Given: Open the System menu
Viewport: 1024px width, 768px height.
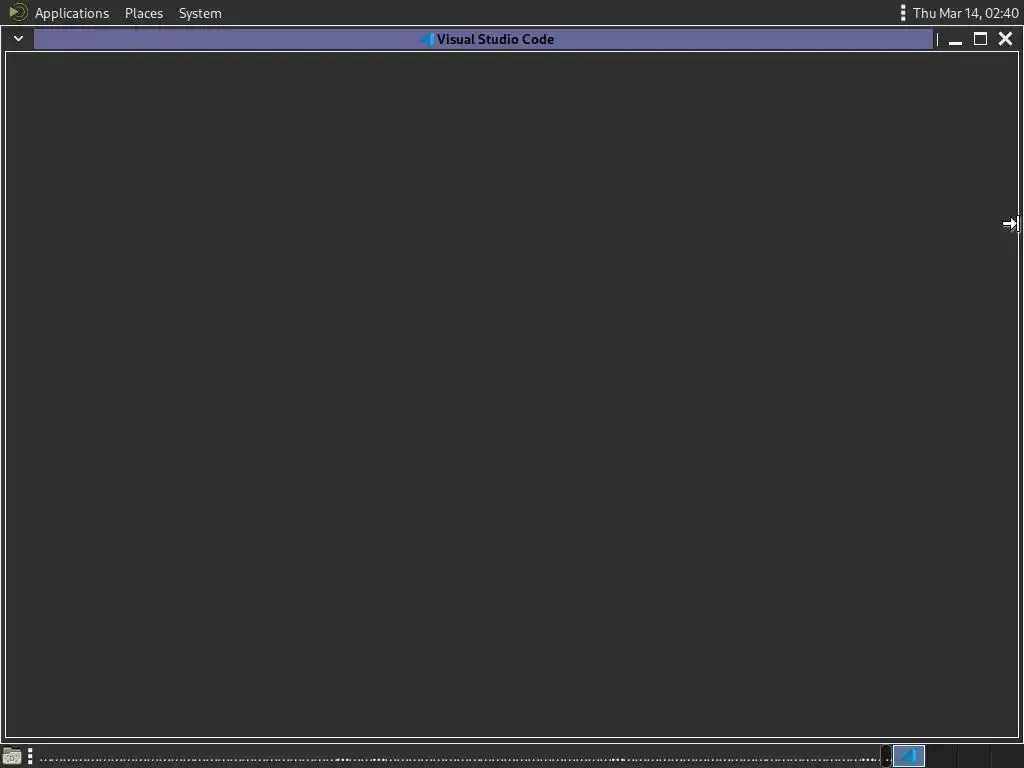Looking at the screenshot, I should (200, 13).
